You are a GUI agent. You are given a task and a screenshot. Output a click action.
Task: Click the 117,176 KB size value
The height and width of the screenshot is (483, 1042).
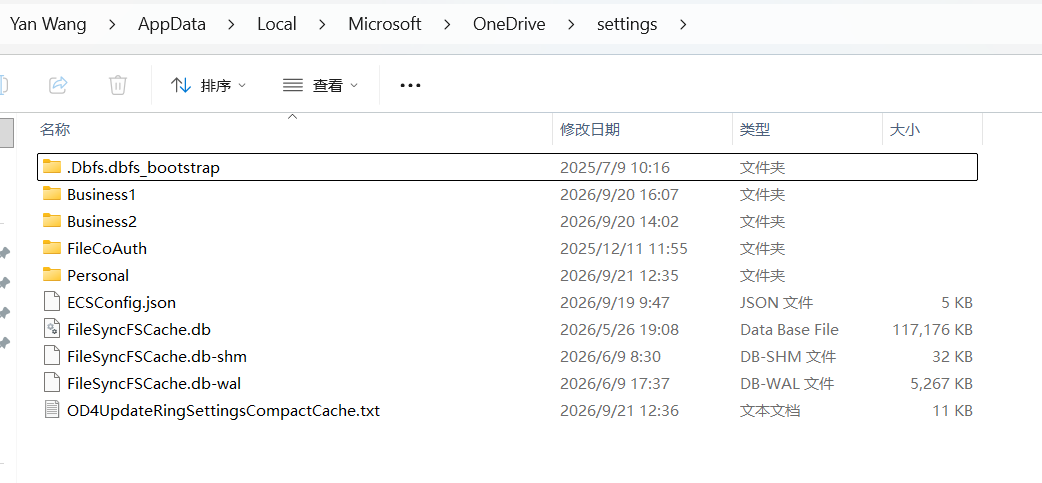pos(932,330)
